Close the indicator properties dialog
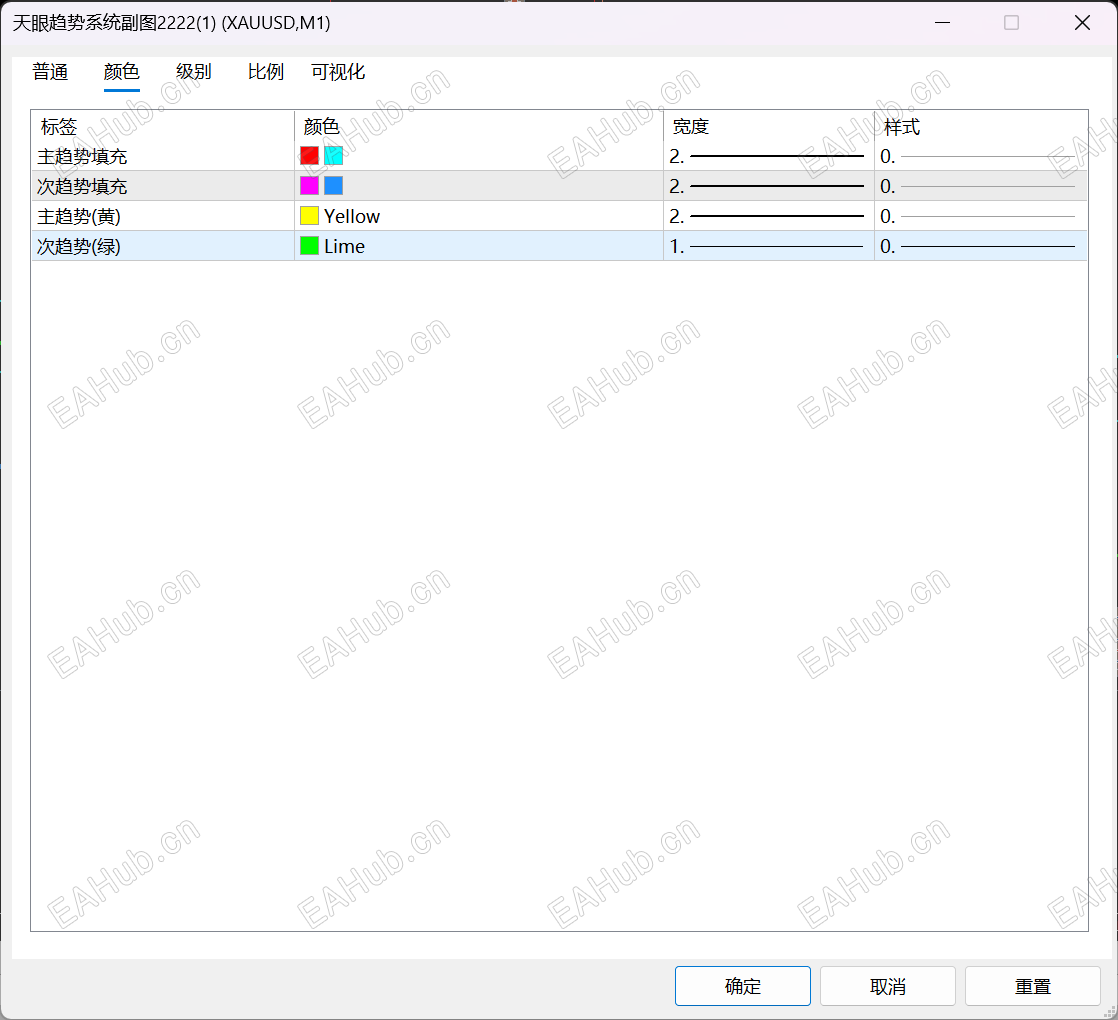 click(1082, 23)
